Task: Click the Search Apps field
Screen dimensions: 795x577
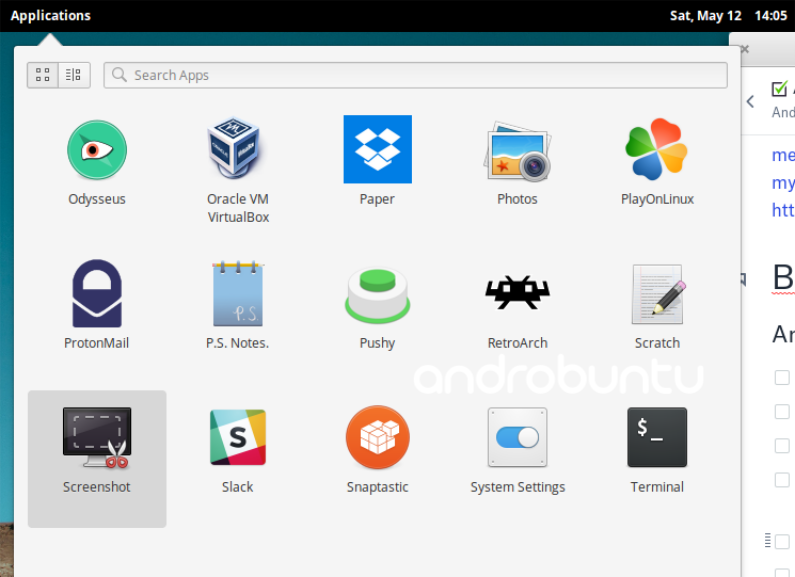Action: click(x=415, y=75)
